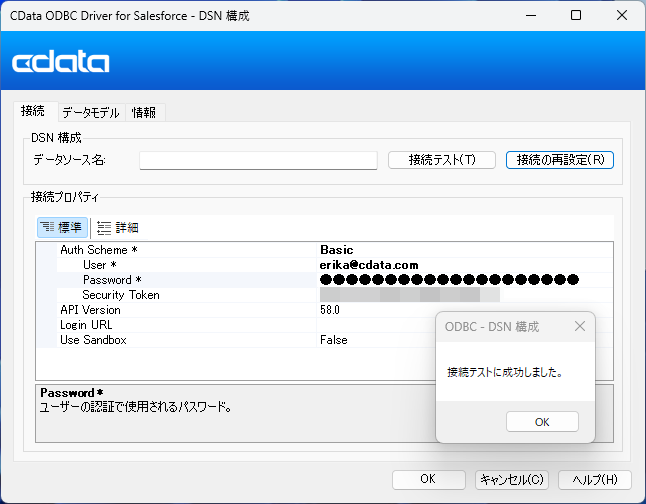Screen dimensions: 646x504
Task: Click the キャンセル(C) button
Action: click(x=512, y=479)
